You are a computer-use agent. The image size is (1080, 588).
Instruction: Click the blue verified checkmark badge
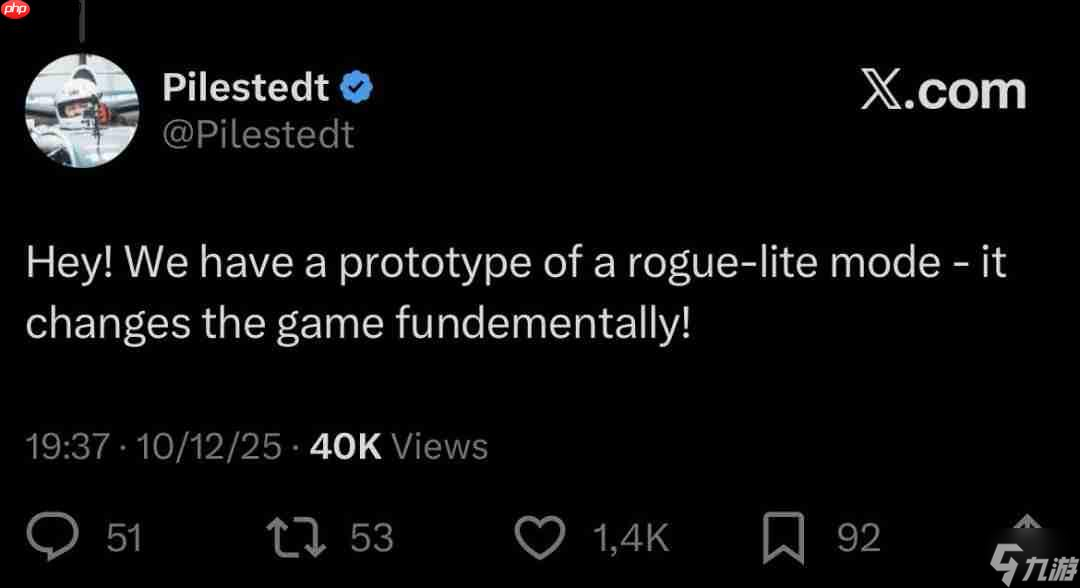point(356,89)
